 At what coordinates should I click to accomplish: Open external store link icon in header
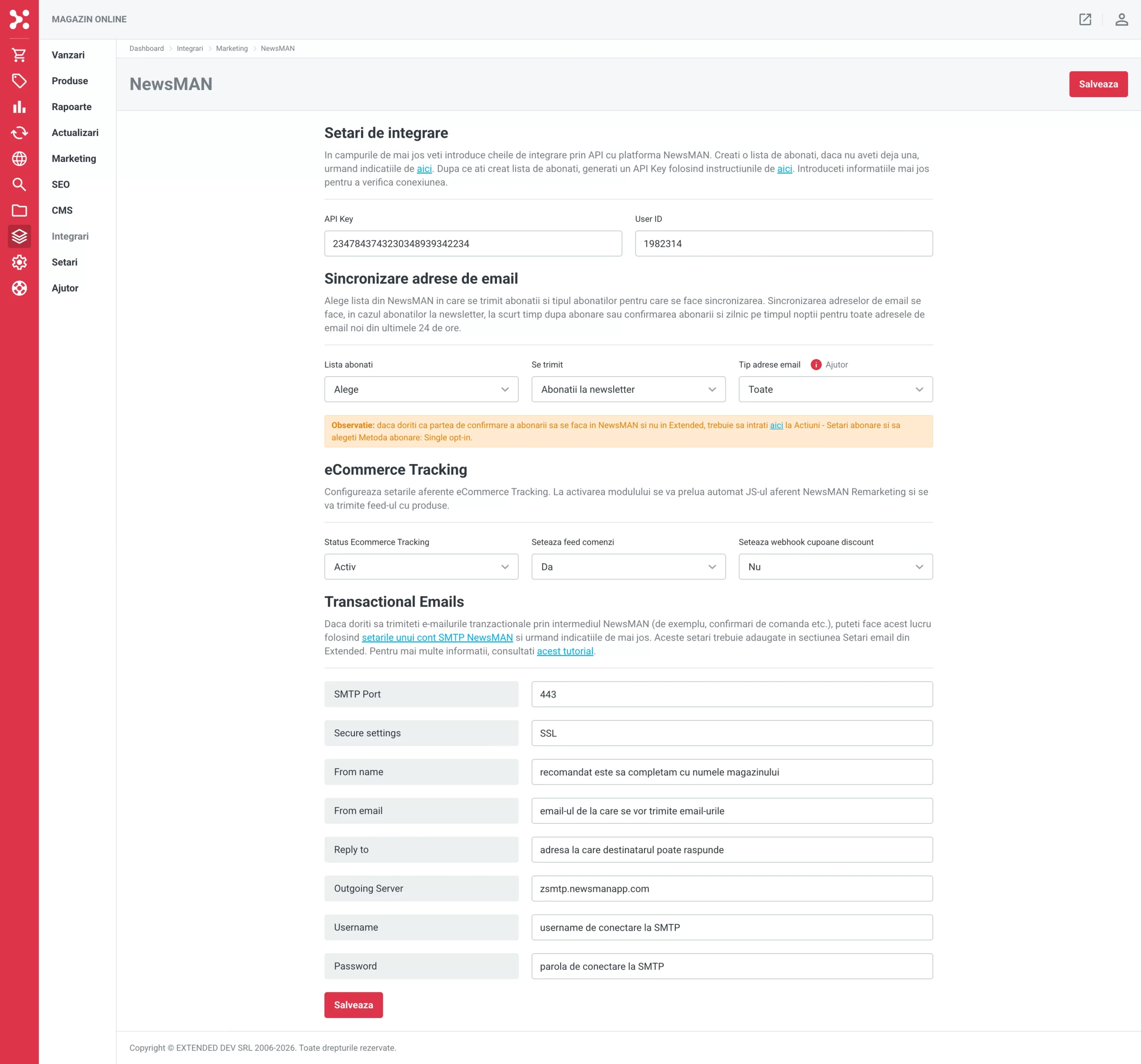point(1085,20)
